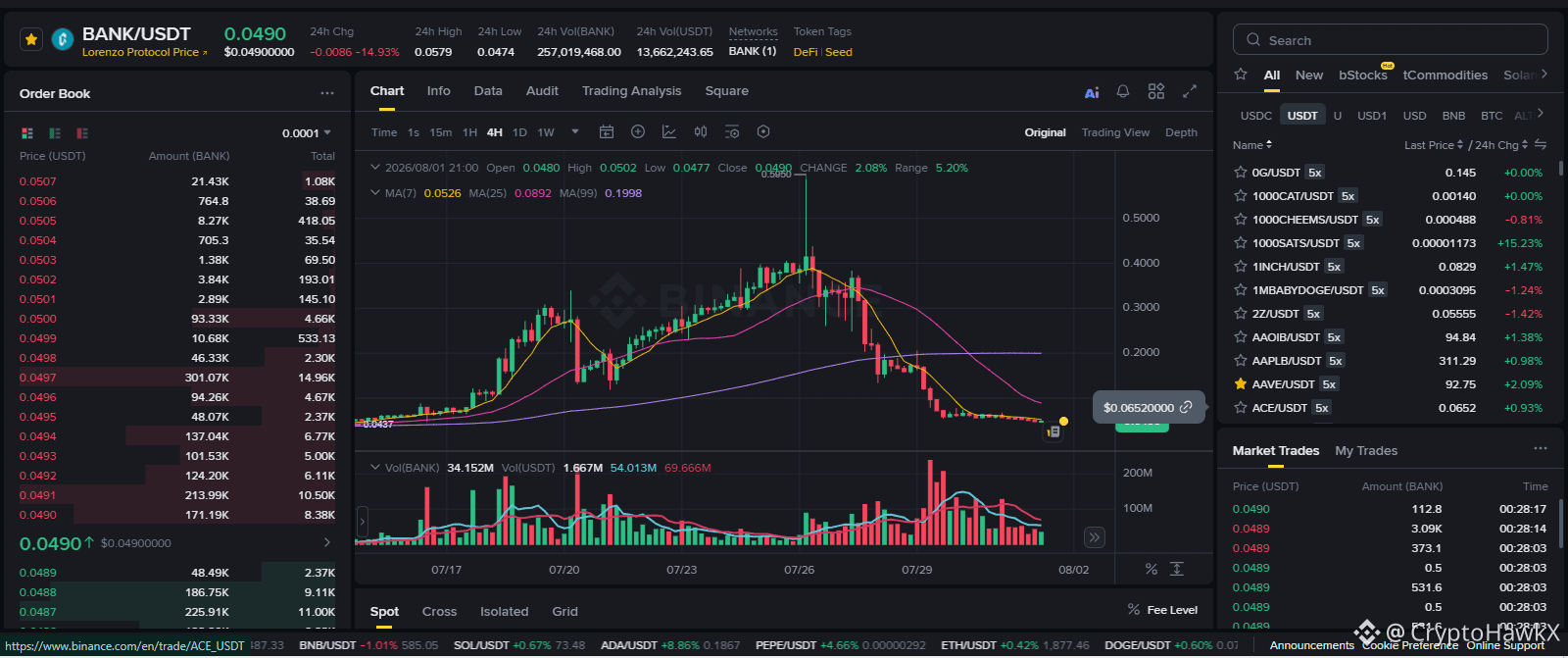Image resolution: width=1568 pixels, height=658 pixels.
Task: Open Square tab
Action: click(726, 91)
